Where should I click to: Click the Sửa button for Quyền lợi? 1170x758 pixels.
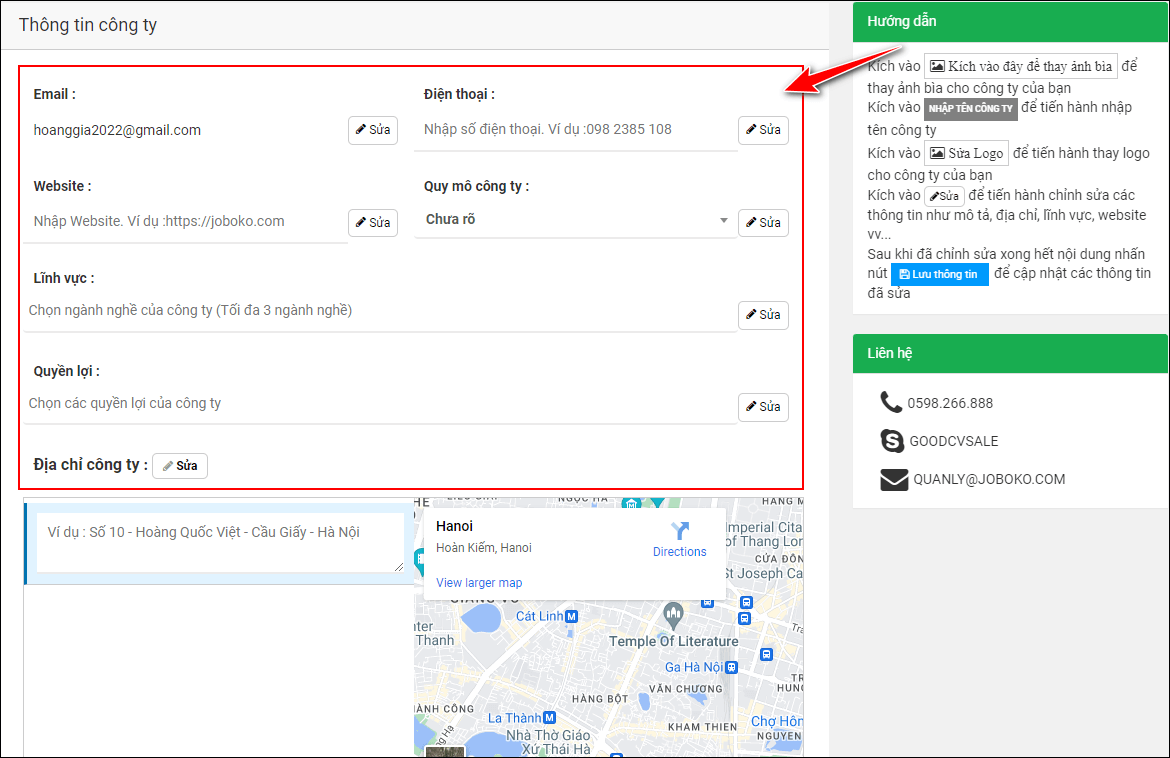[x=763, y=407]
